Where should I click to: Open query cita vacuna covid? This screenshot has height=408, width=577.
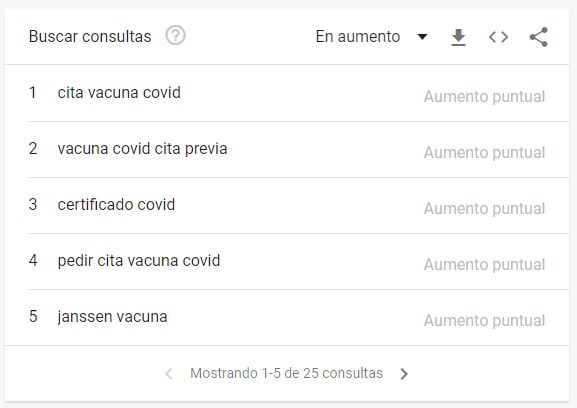pyautogui.click(x=119, y=93)
